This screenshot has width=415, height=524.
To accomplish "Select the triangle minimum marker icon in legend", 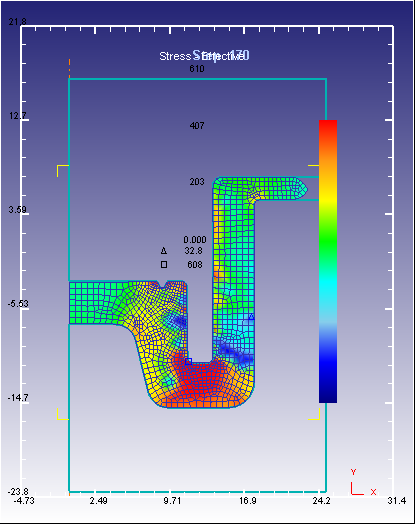I will click(x=164, y=251).
